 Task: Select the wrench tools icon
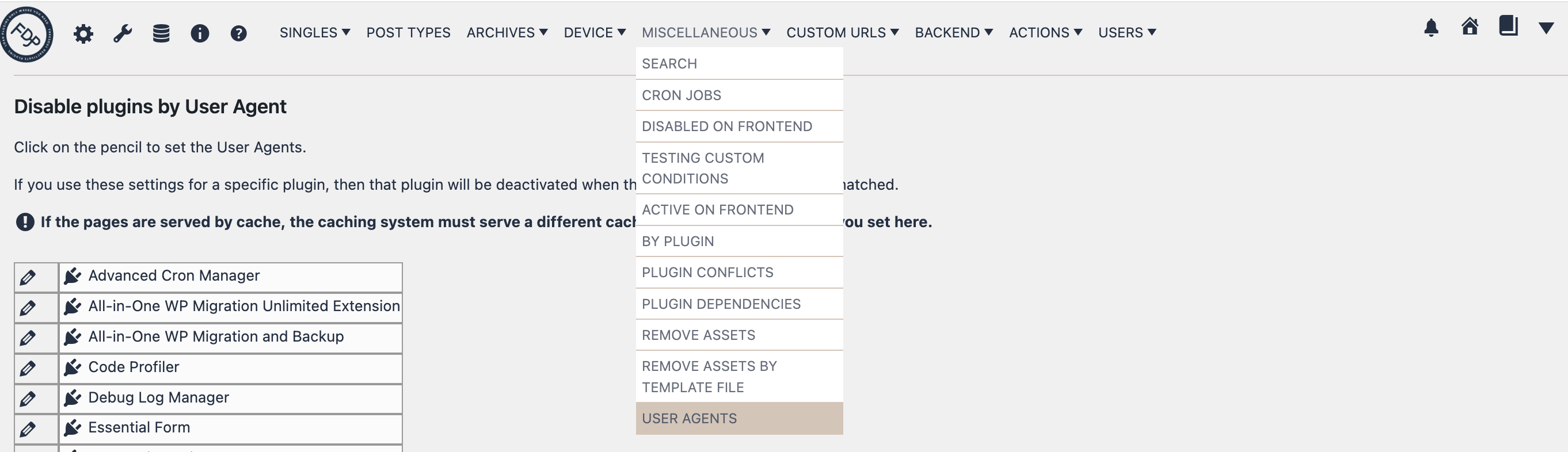point(121,33)
